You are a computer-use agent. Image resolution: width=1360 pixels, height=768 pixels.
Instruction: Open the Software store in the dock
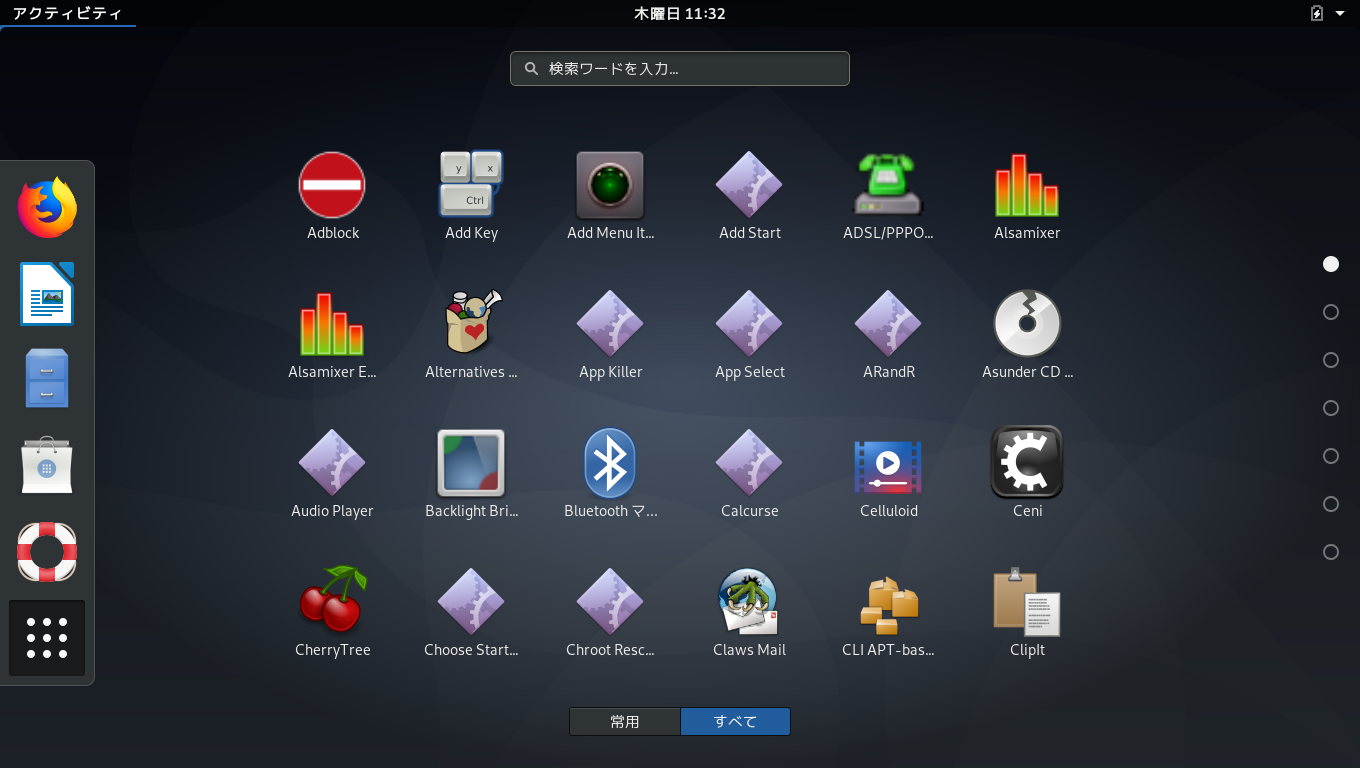click(x=47, y=465)
